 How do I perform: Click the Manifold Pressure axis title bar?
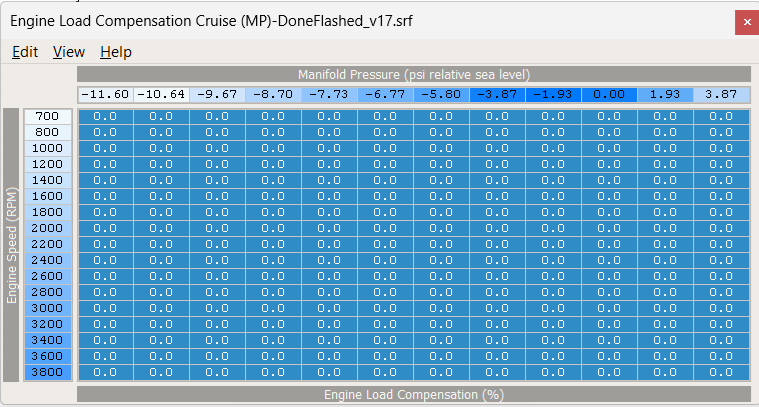pyautogui.click(x=413, y=74)
